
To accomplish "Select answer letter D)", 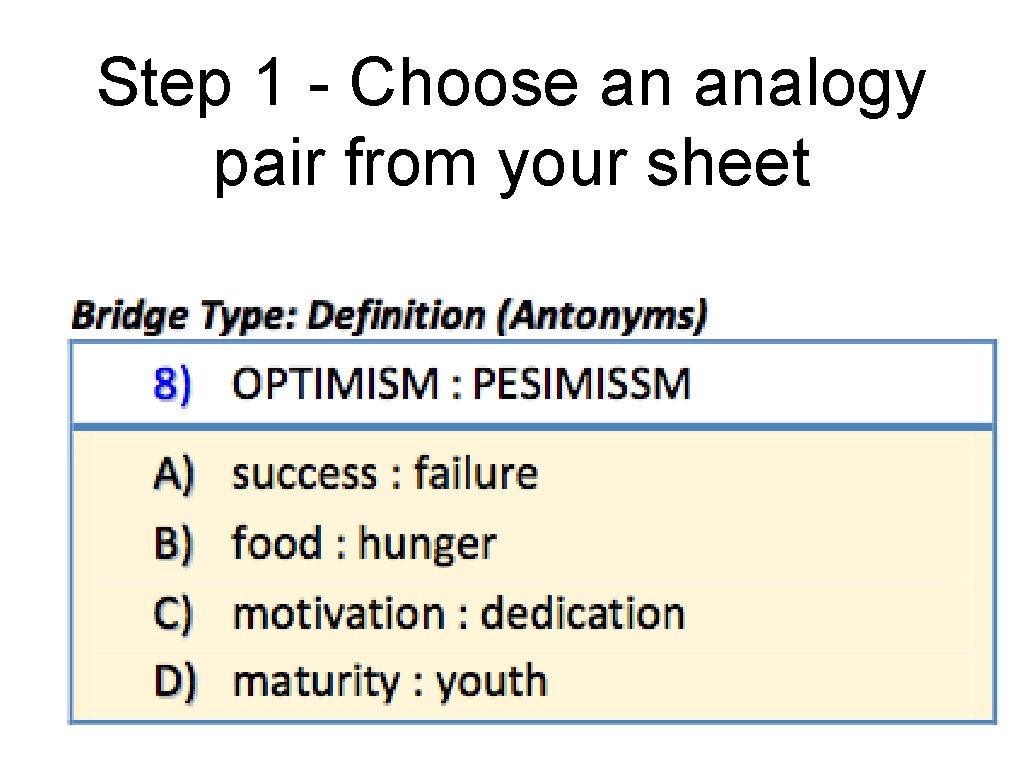I will click(175, 682).
